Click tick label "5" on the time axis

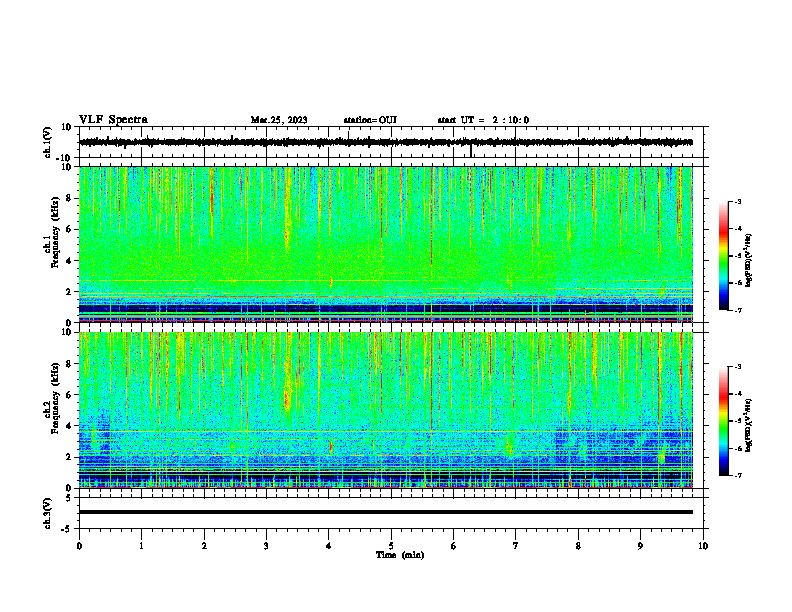click(391, 546)
